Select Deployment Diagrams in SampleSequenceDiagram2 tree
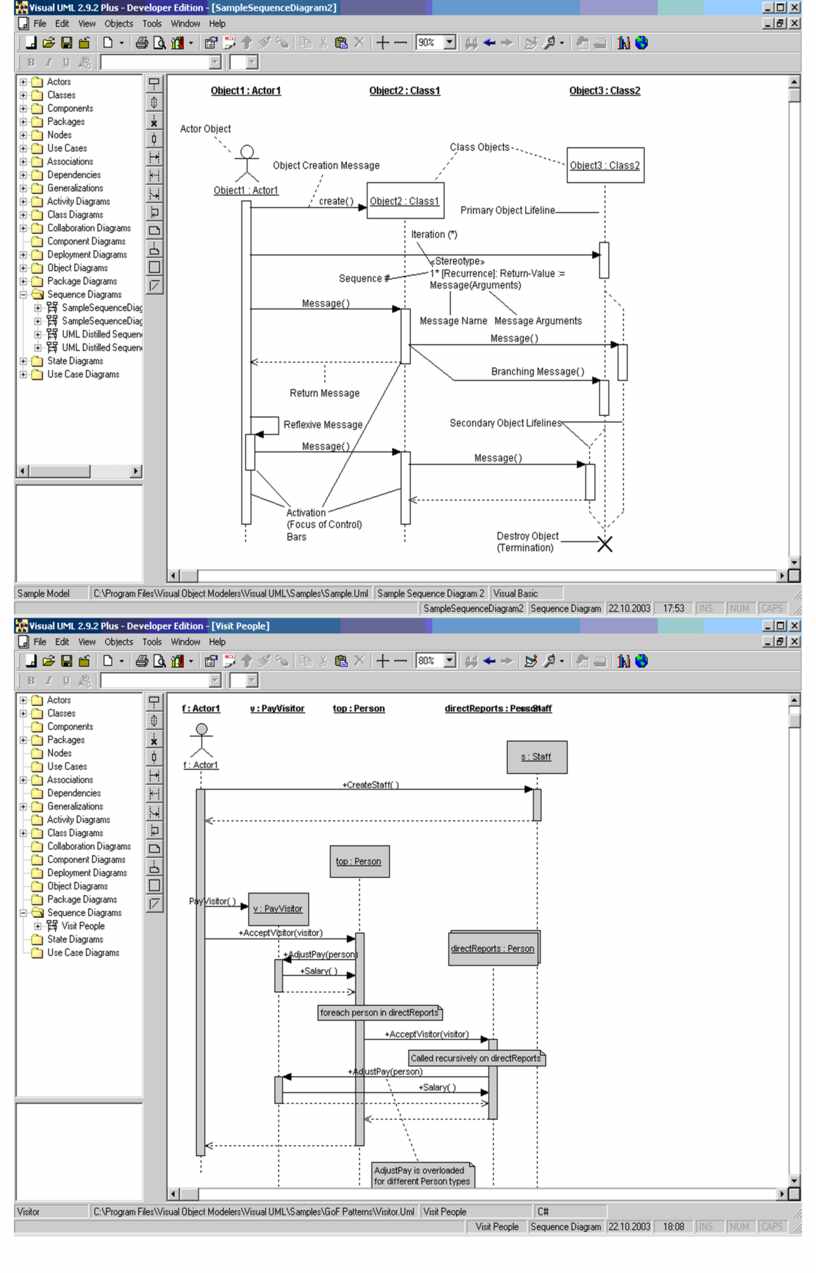 [x=87, y=254]
